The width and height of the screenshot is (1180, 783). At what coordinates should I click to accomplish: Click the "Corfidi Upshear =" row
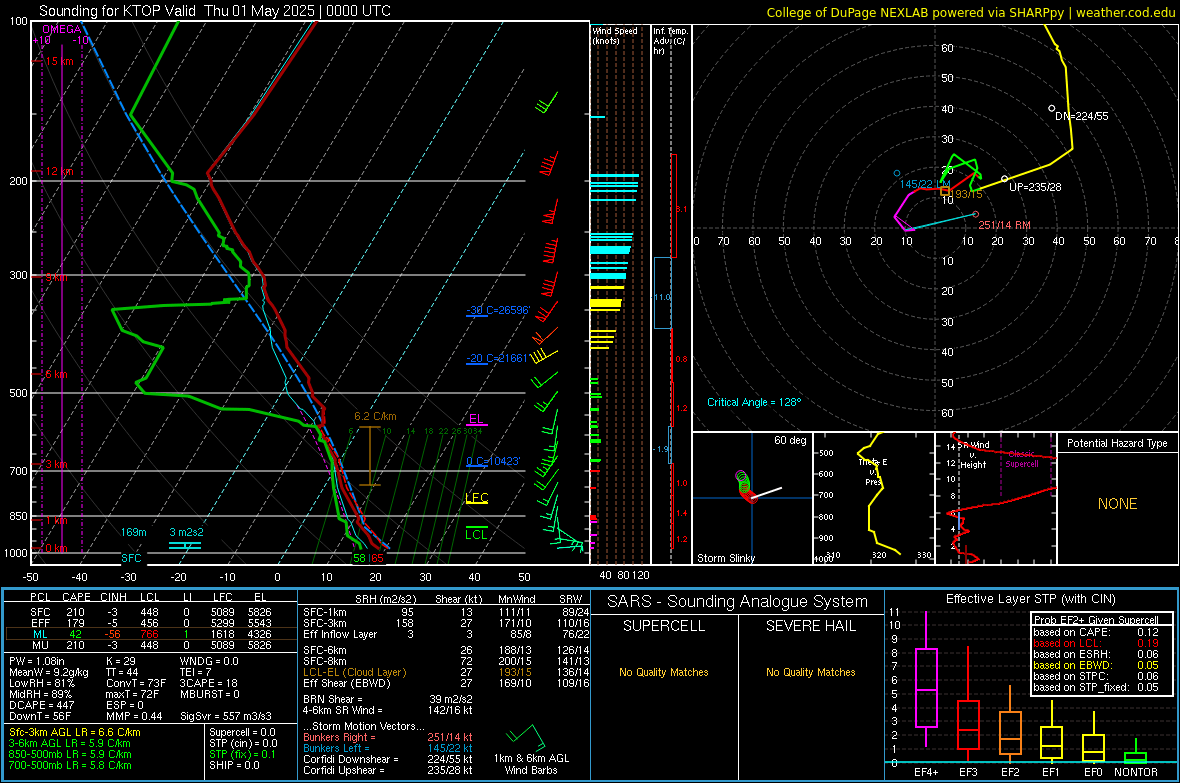click(388, 770)
